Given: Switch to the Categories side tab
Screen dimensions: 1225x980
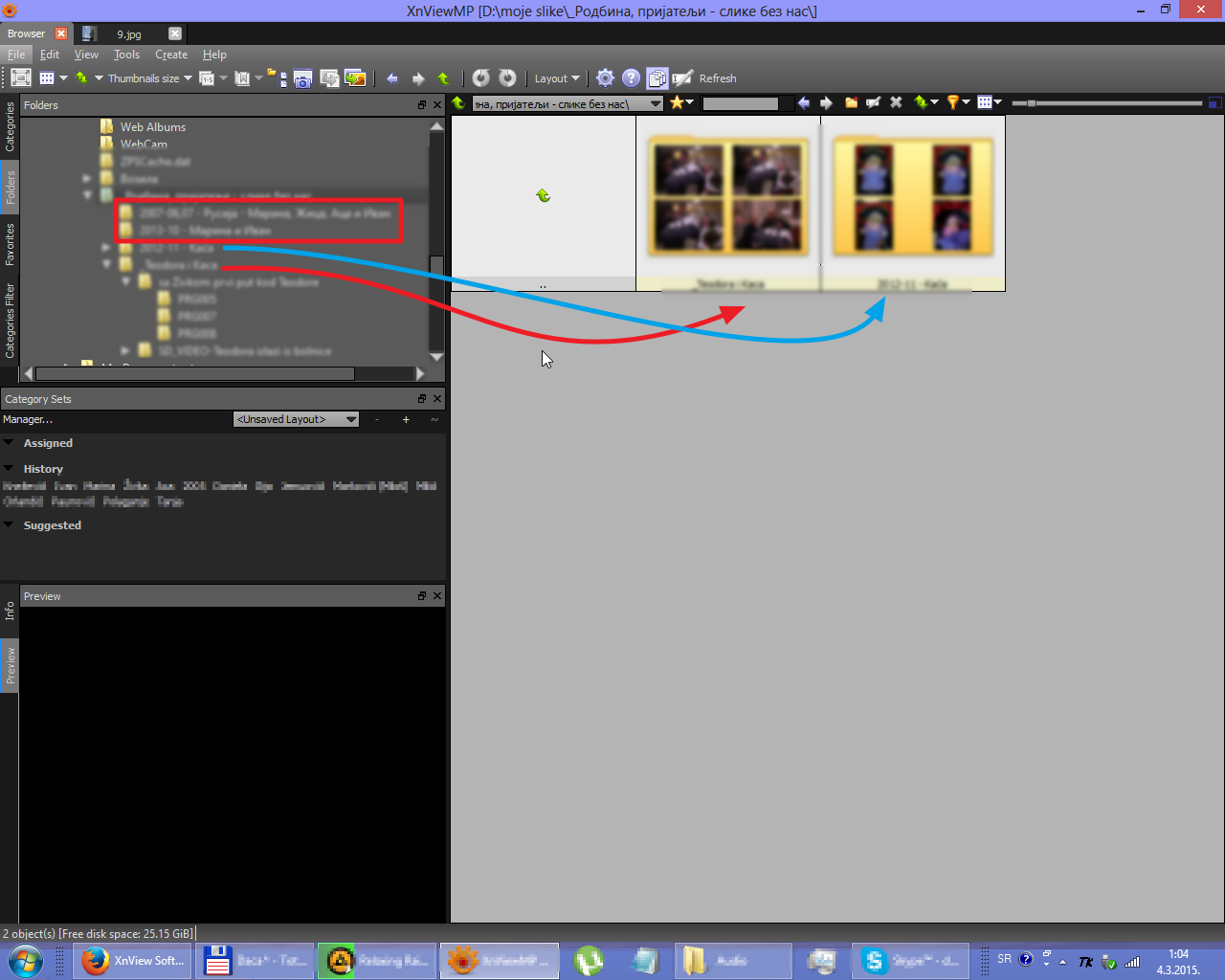Looking at the screenshot, I should (10, 127).
